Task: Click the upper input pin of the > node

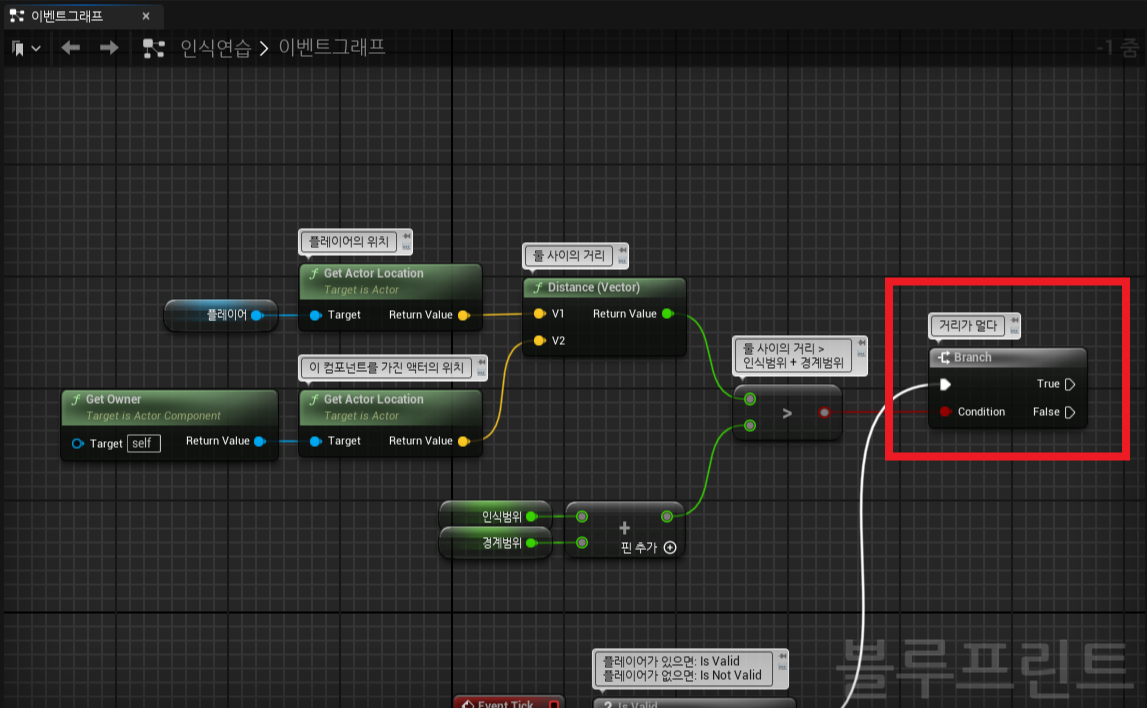Action: [x=750, y=399]
